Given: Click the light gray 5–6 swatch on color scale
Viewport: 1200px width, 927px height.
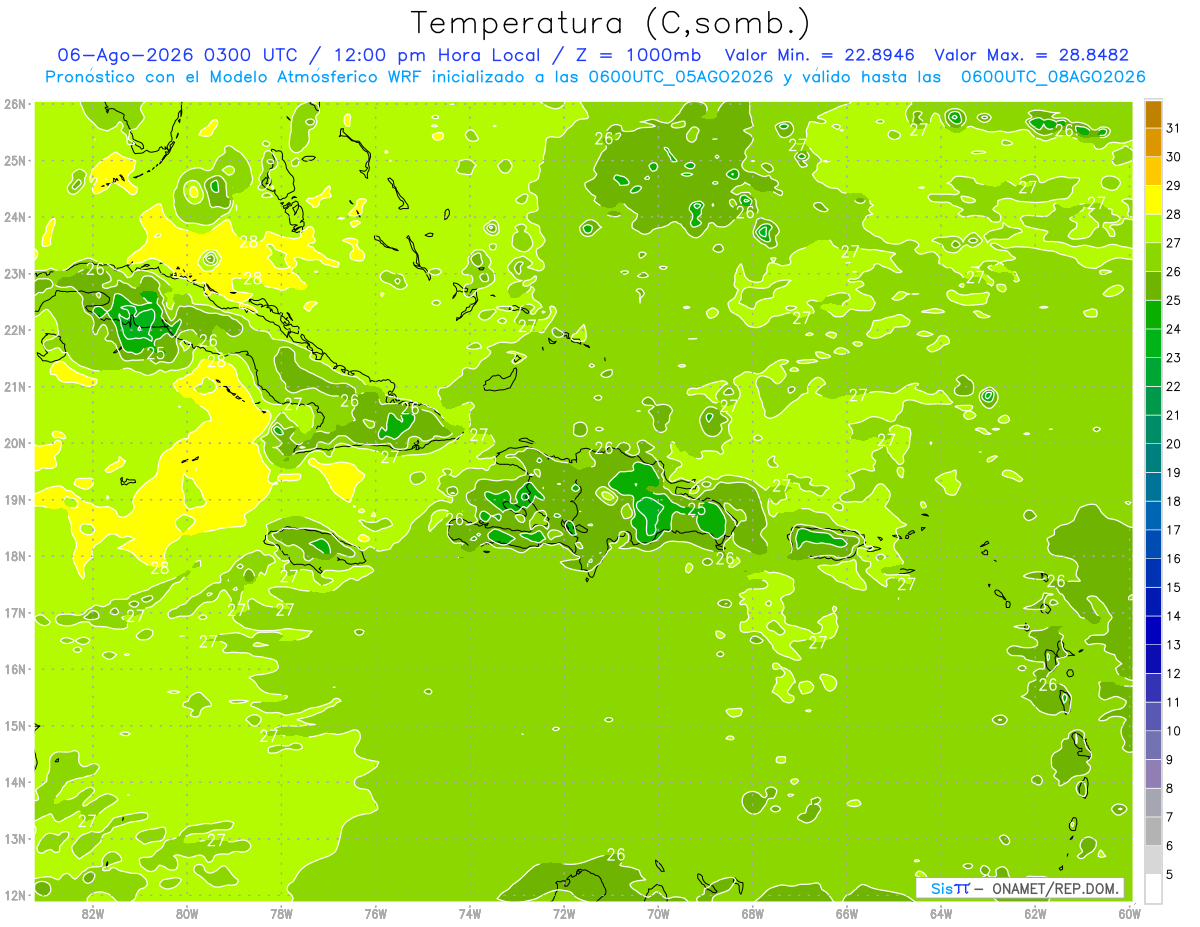Looking at the screenshot, I should [1153, 860].
